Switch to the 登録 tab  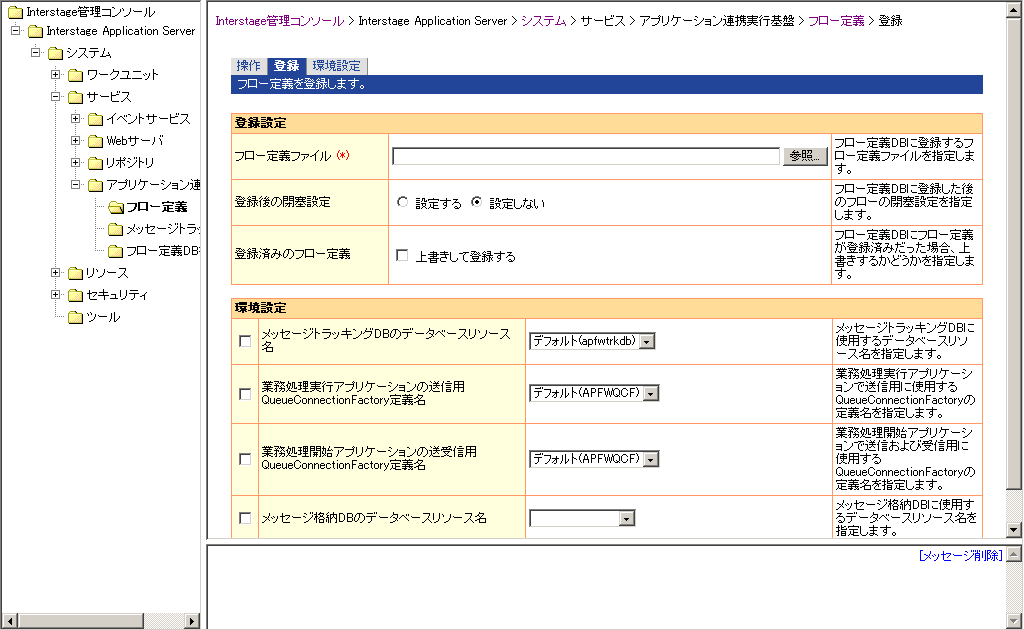click(286, 66)
